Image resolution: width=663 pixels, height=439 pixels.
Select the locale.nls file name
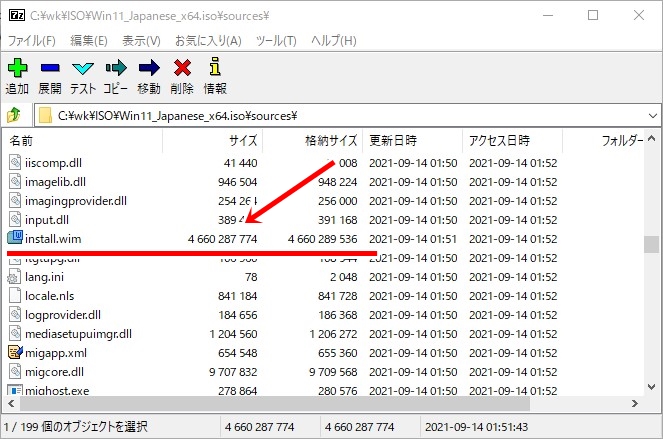(49, 296)
